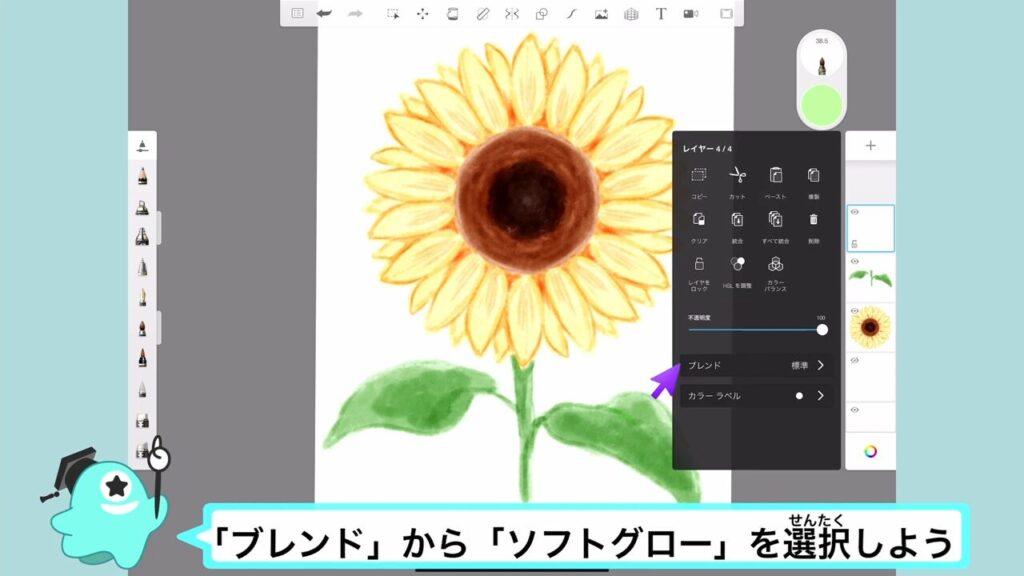Image resolution: width=1024 pixels, height=576 pixels.
Task: Select the sunflower layer thumbnail
Action: click(x=871, y=327)
